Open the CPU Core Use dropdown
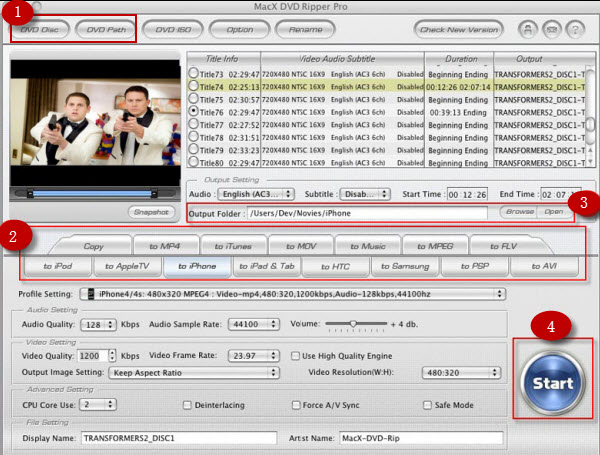600x455 pixels. 98,404
